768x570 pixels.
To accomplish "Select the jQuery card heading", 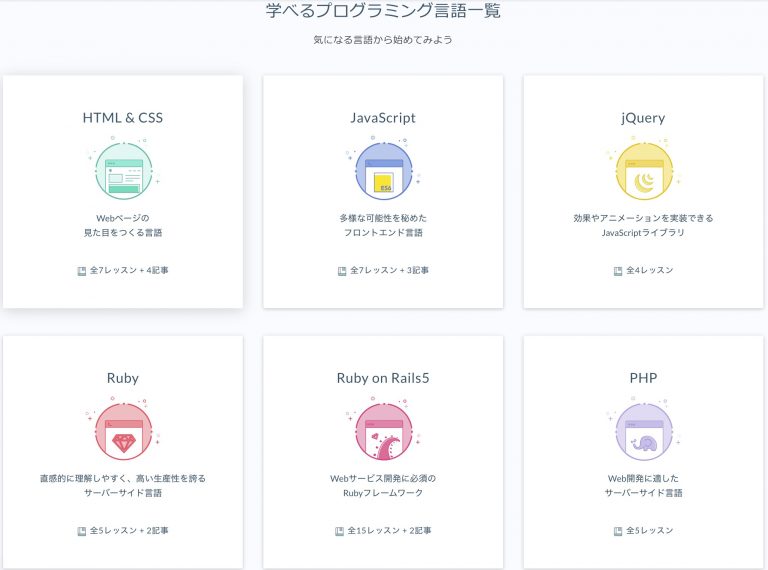I will 643,118.
